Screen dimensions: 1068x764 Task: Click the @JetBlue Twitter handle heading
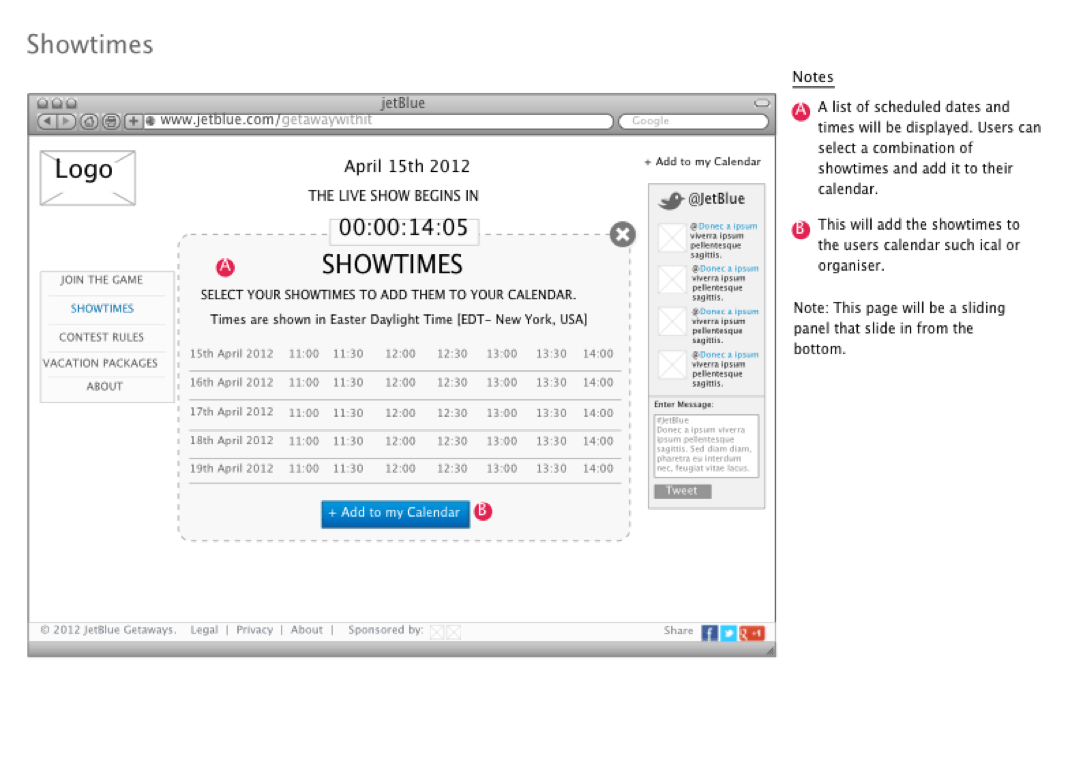tap(717, 199)
